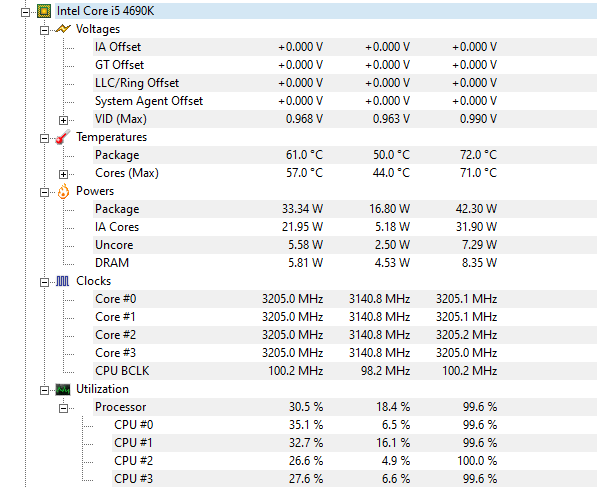This screenshot has width=597, height=487.
Task: Expand the Cores (Max) temperature entry
Action: tap(64, 174)
